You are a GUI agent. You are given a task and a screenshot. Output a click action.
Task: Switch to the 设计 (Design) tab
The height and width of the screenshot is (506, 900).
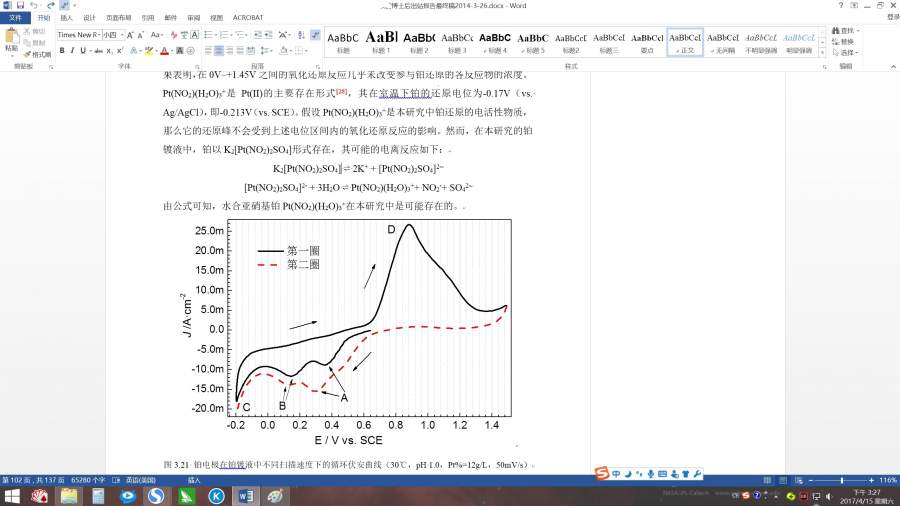[89, 18]
